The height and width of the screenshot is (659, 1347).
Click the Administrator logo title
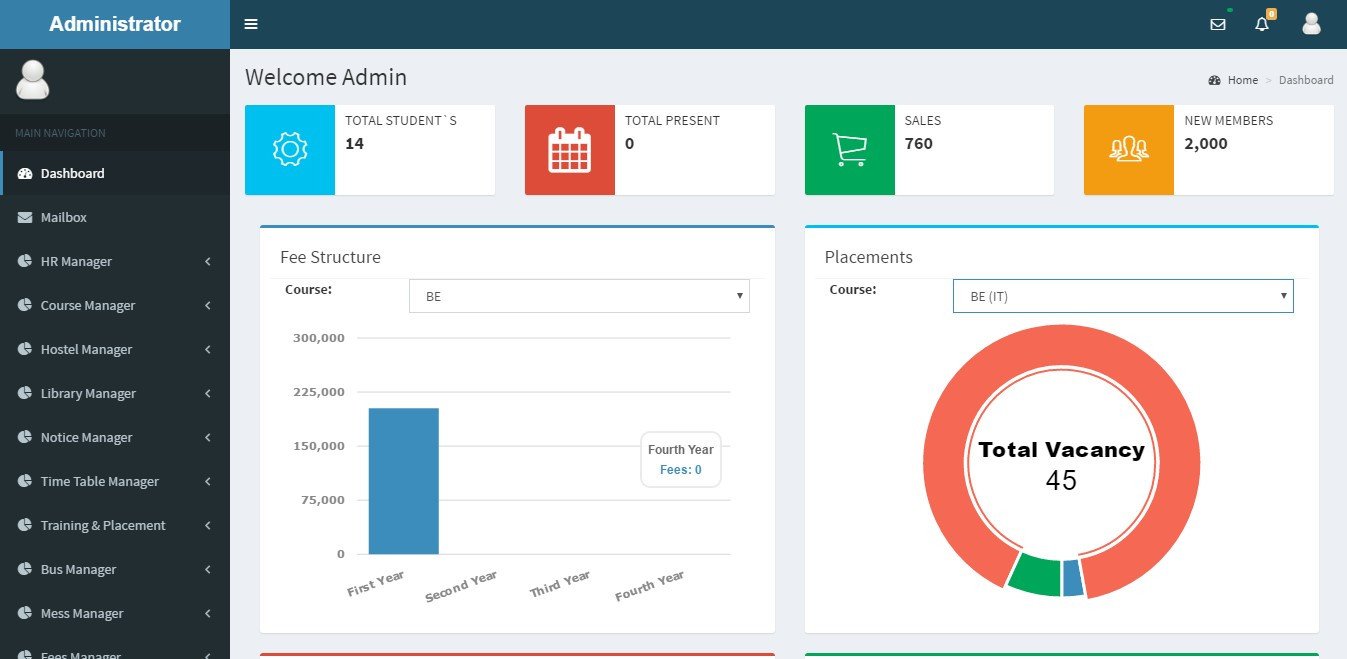pos(115,24)
